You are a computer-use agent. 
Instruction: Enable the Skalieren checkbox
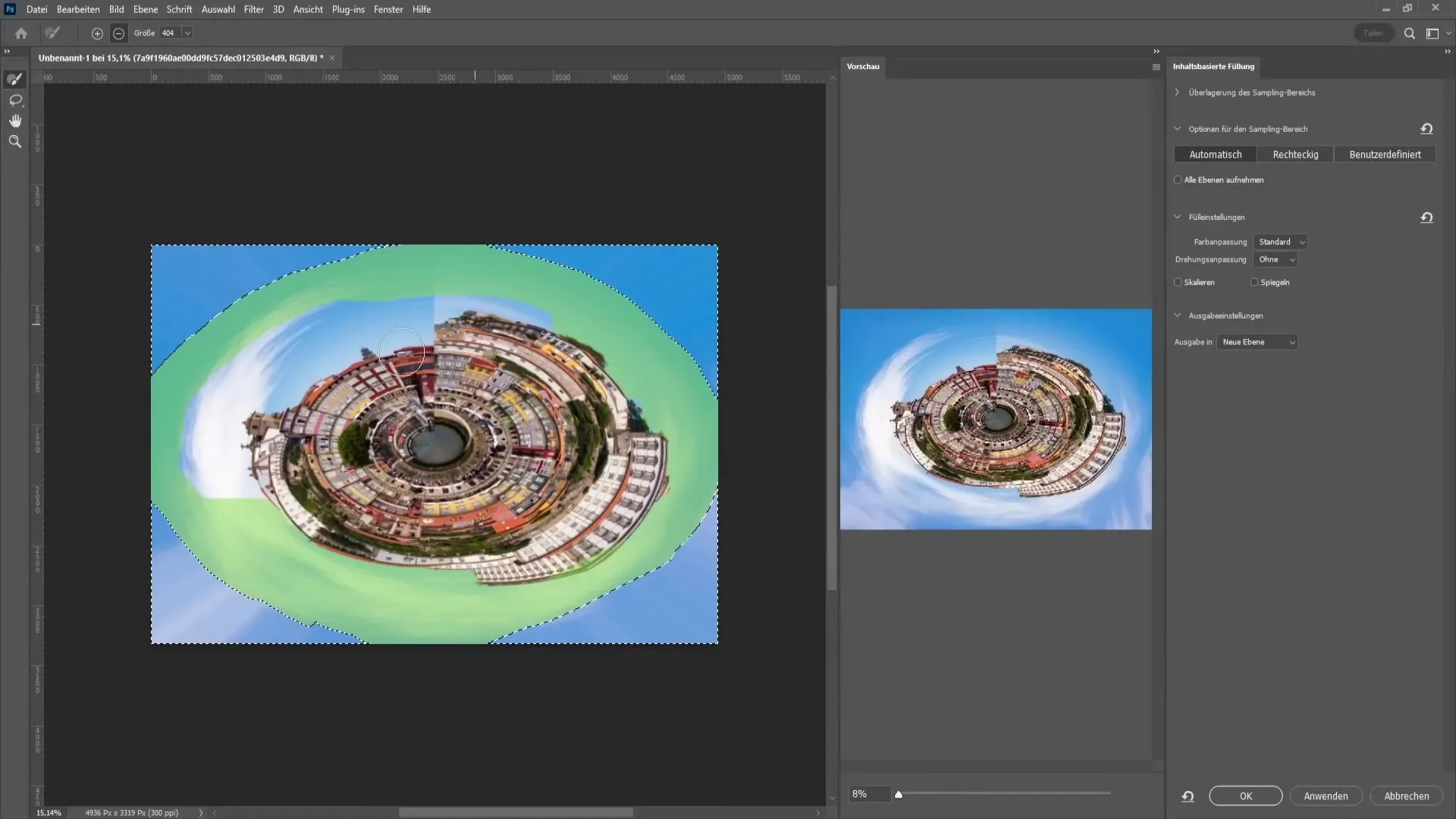pos(1178,282)
